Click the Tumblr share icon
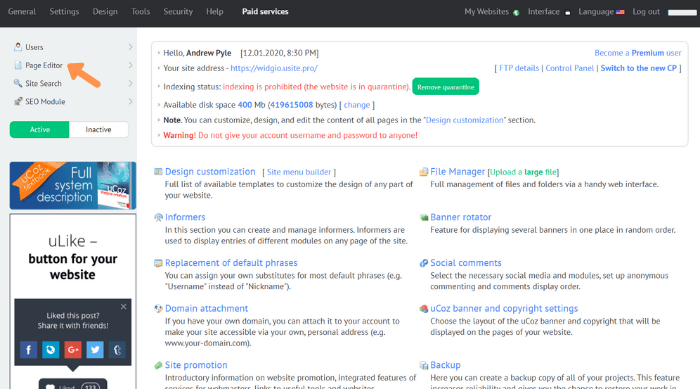The image size is (700, 389). pyautogui.click(x=117, y=350)
